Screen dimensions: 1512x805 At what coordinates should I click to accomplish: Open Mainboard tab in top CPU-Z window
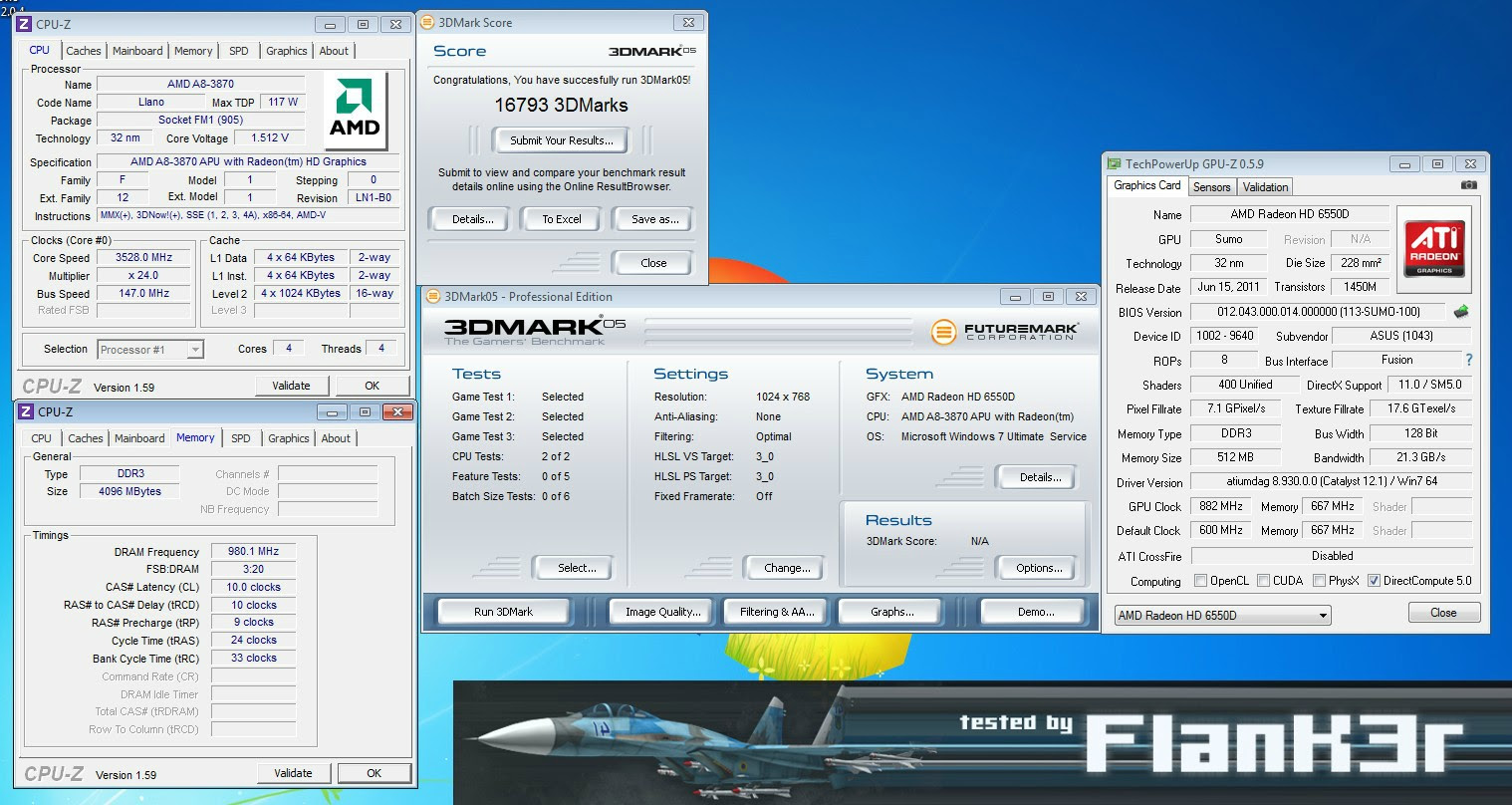click(x=137, y=51)
